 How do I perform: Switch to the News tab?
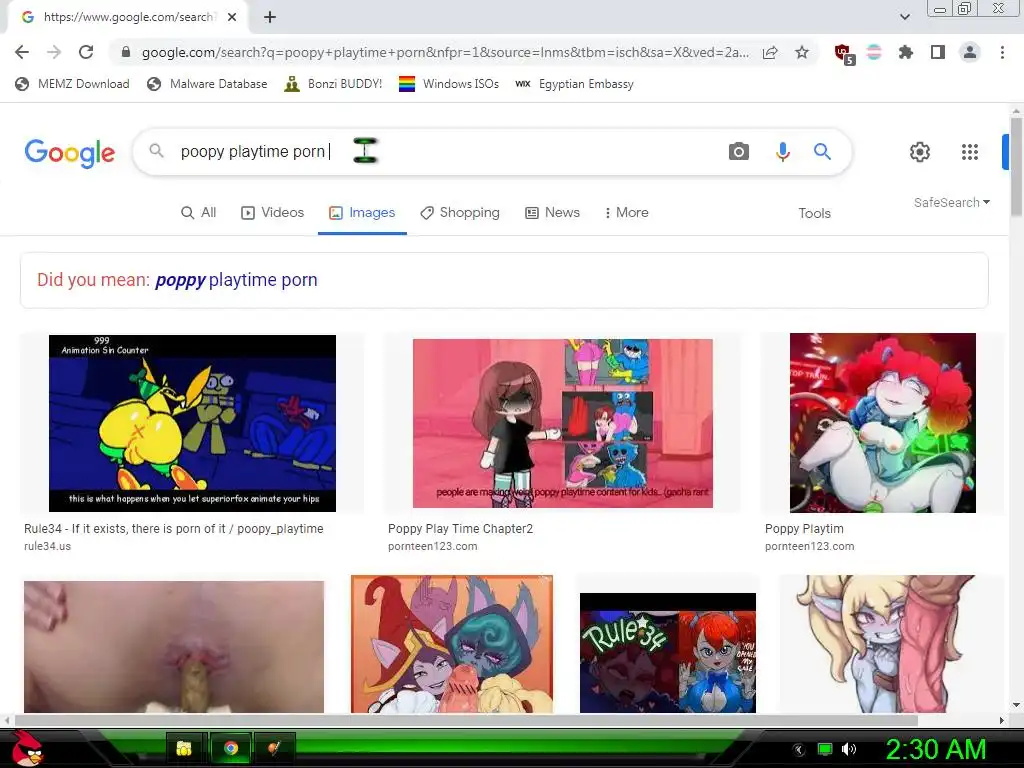pos(552,213)
